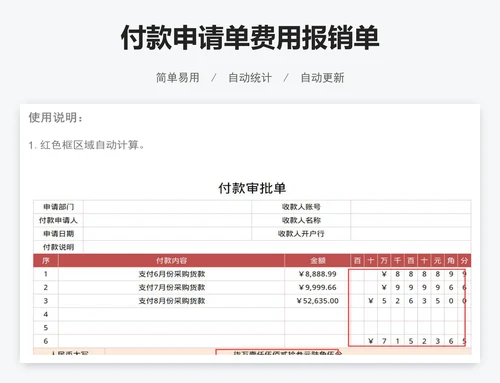Click the 万 digit column header
This screenshot has height=383, width=500.
(x=384, y=260)
